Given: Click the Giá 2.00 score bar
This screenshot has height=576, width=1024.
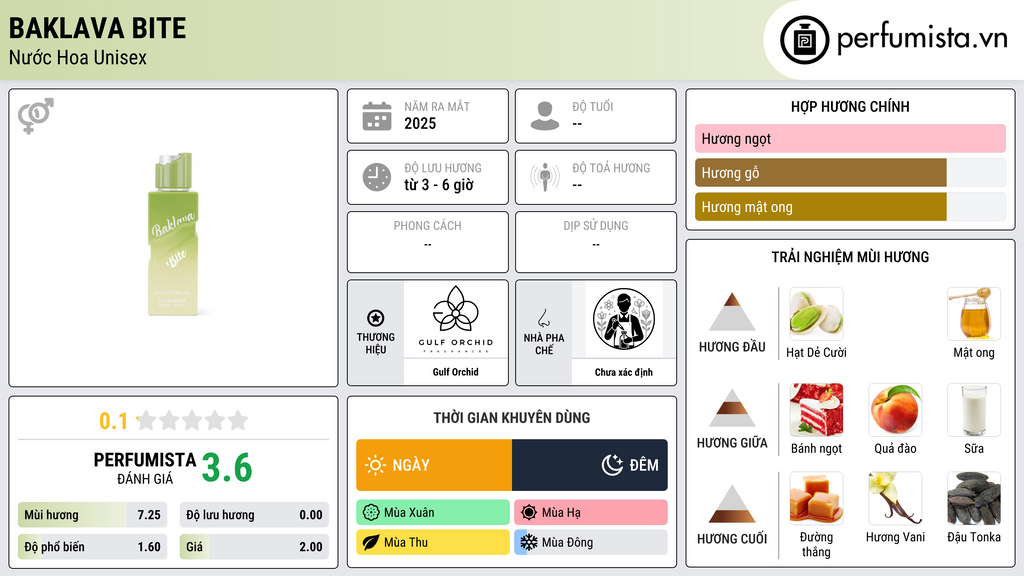Looking at the screenshot, I should pos(254,547).
